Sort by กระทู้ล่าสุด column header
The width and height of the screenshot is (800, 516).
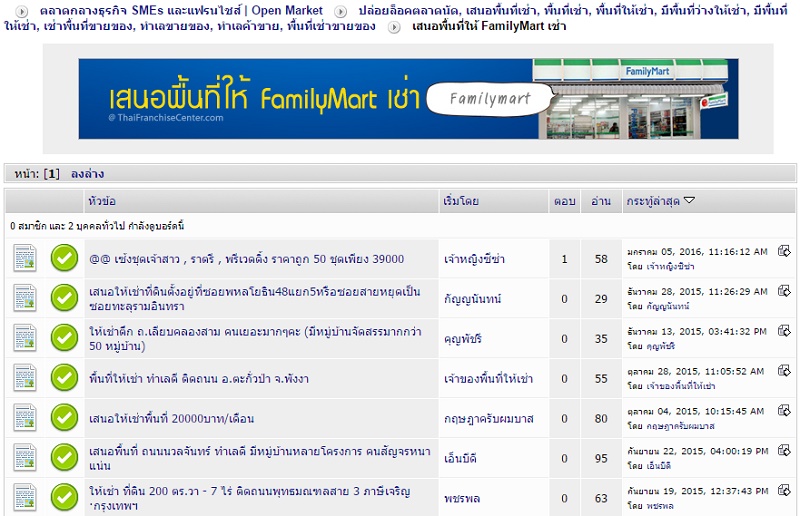click(x=653, y=201)
